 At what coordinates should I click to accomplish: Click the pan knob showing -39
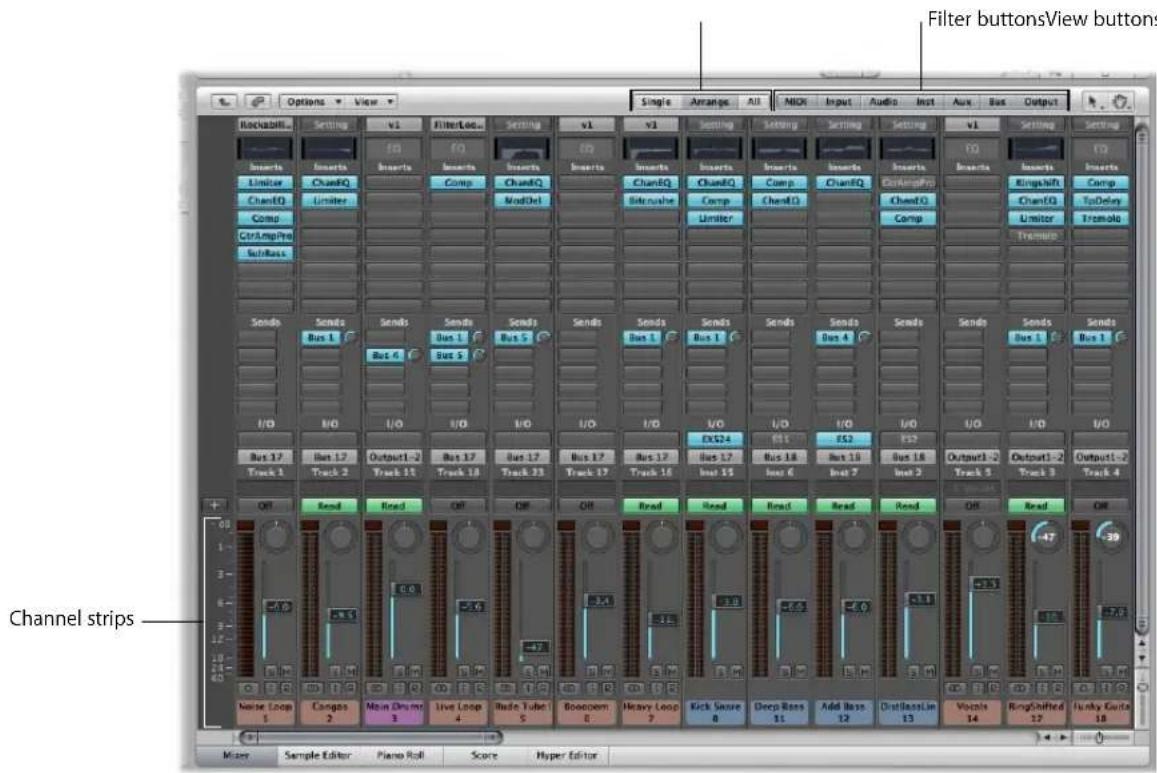pos(1111,536)
